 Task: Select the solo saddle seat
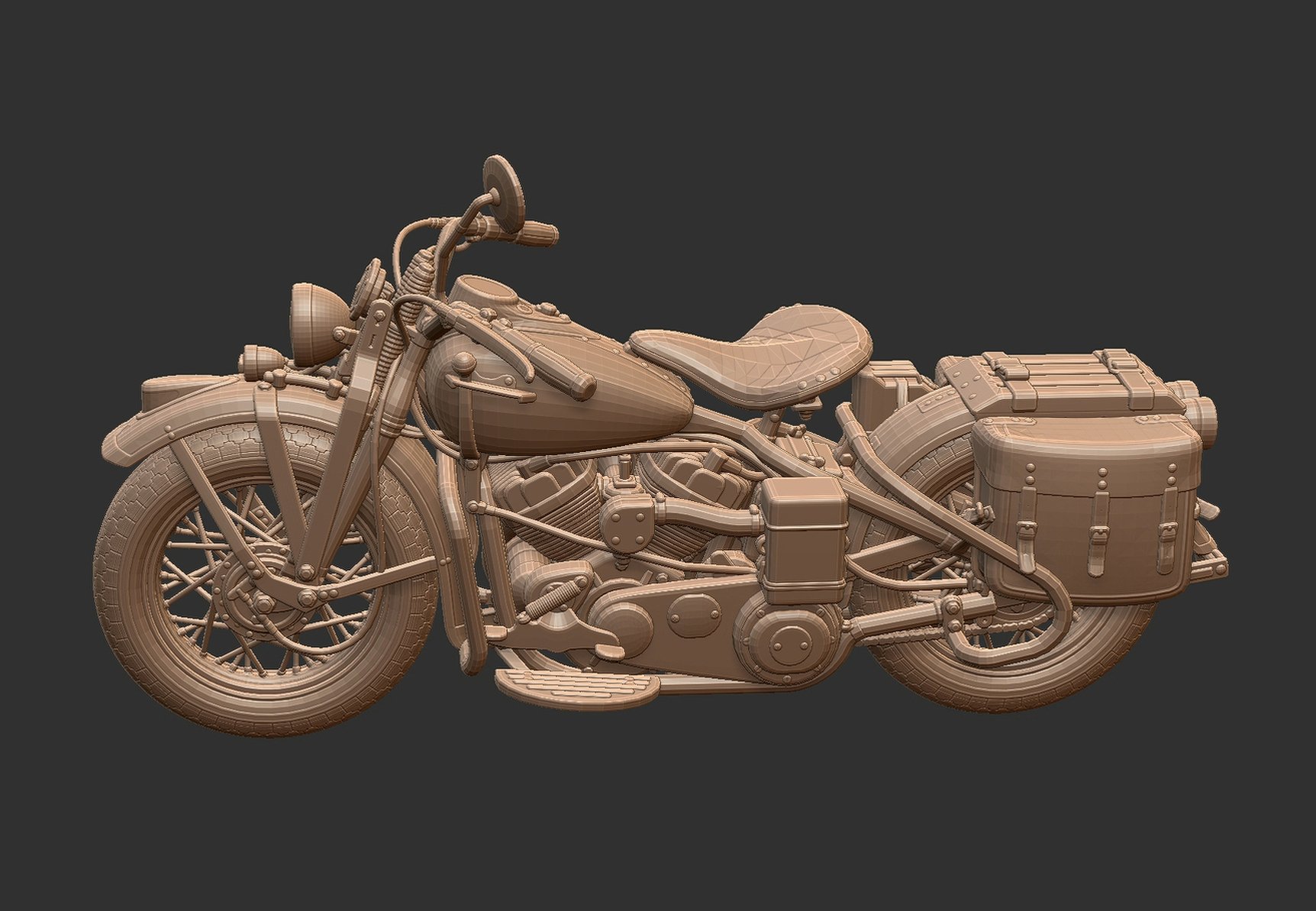tap(752, 355)
